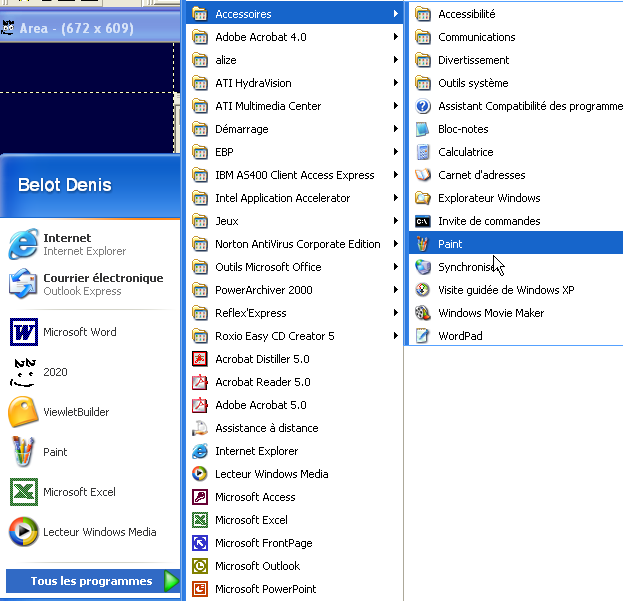623x601 pixels.
Task: Expand the EBP folder
Action: click(295, 152)
